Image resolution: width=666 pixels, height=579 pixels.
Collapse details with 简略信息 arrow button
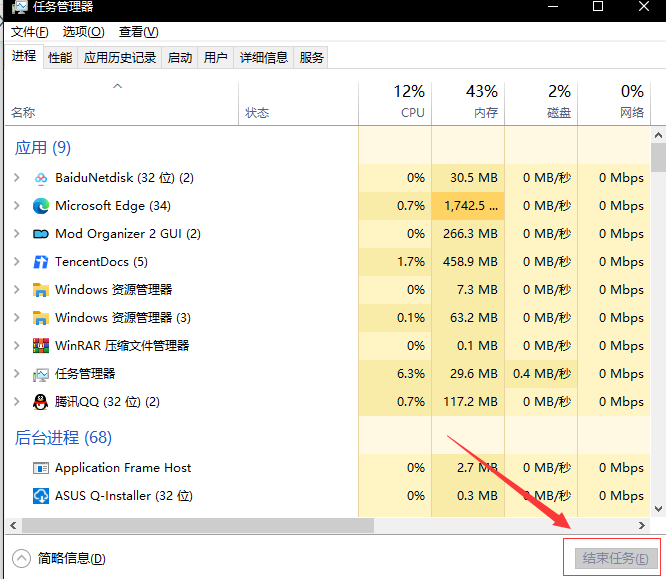[x=21, y=558]
